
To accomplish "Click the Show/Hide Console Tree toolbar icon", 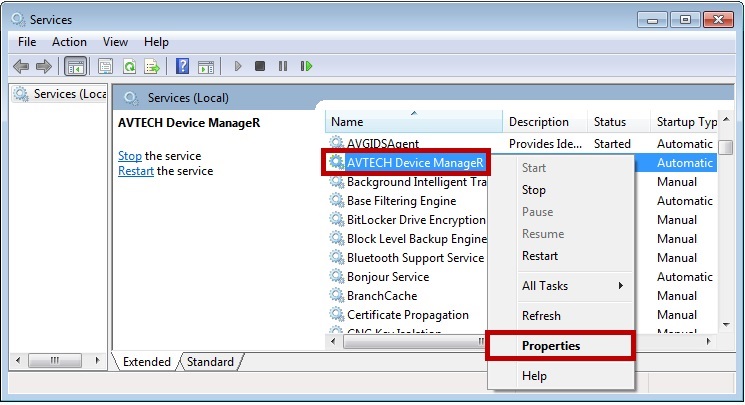I will pyautogui.click(x=75, y=66).
